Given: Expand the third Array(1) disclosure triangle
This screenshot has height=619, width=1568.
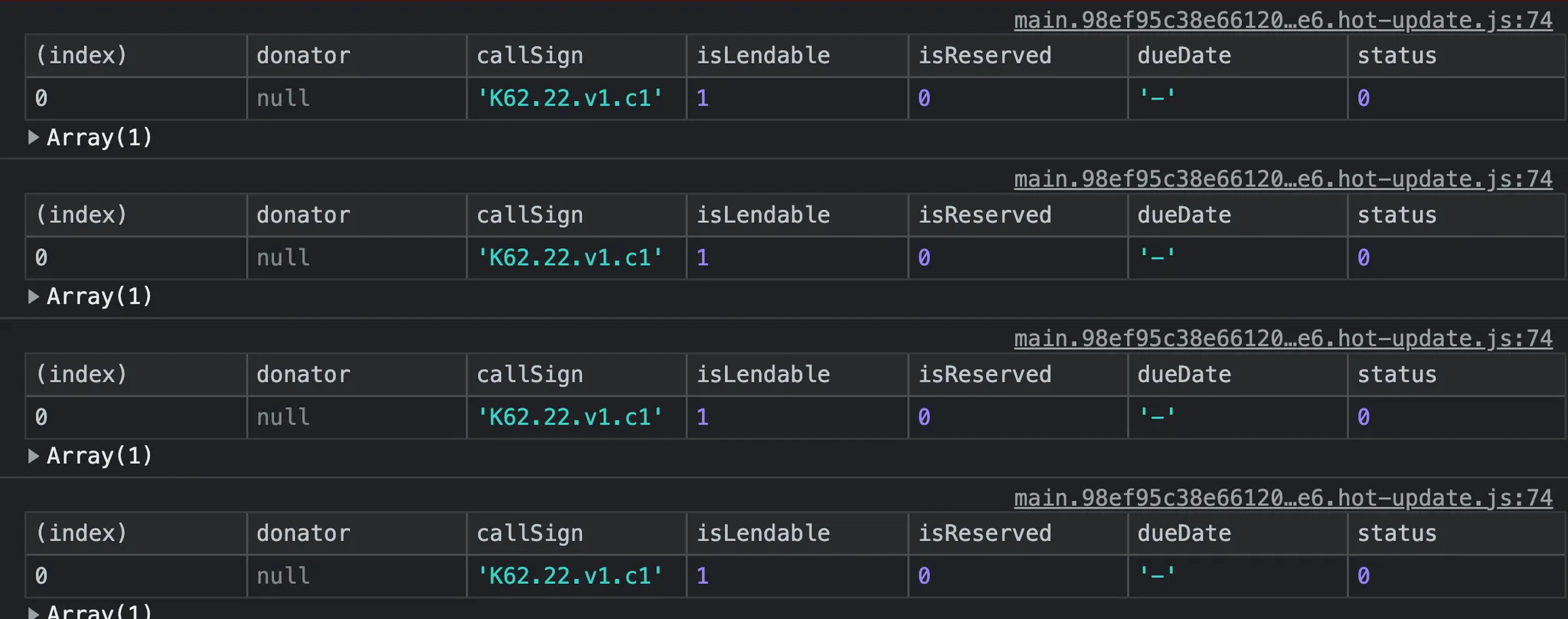Looking at the screenshot, I should pos(34,456).
